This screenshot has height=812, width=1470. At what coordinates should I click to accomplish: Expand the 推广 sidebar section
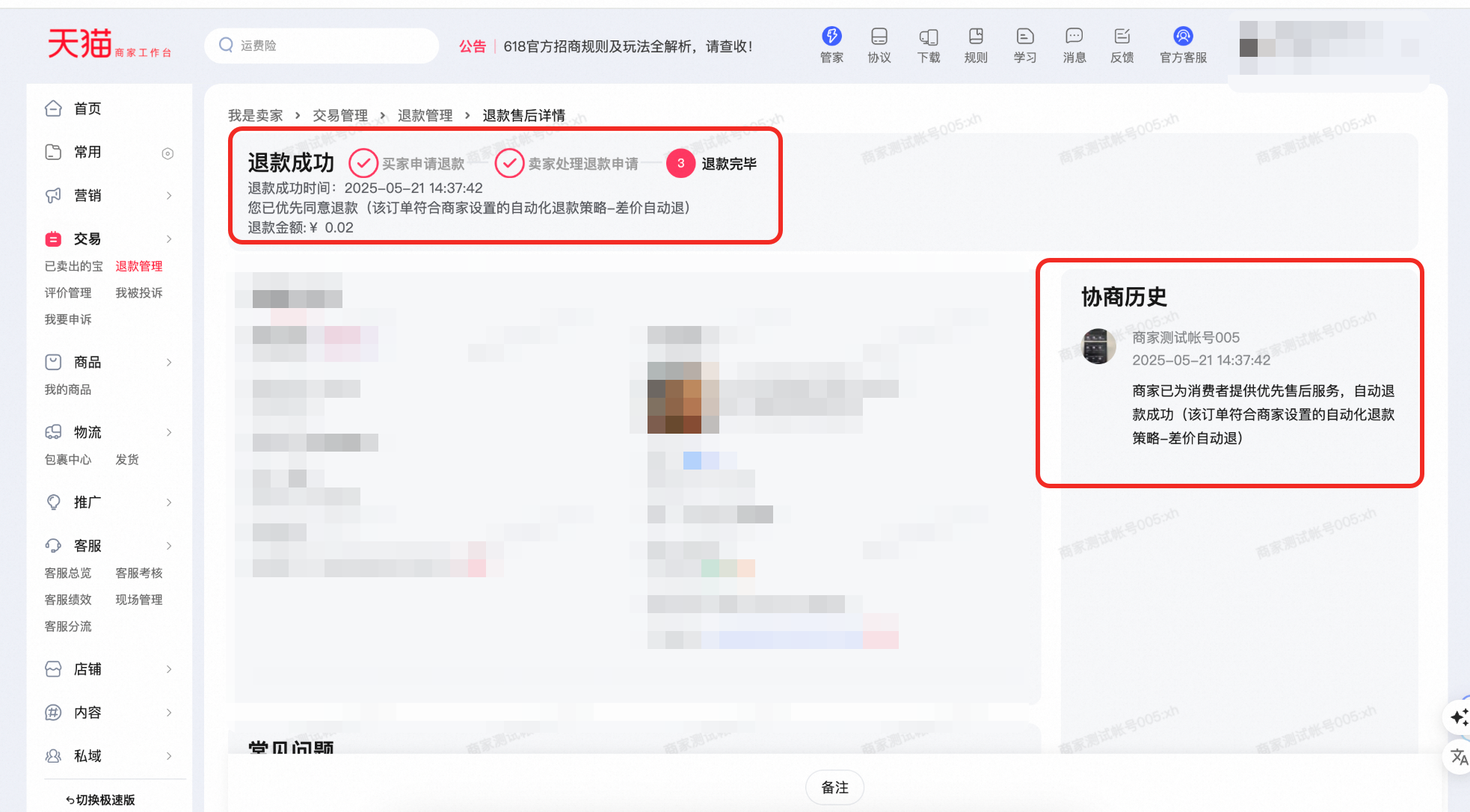(87, 502)
